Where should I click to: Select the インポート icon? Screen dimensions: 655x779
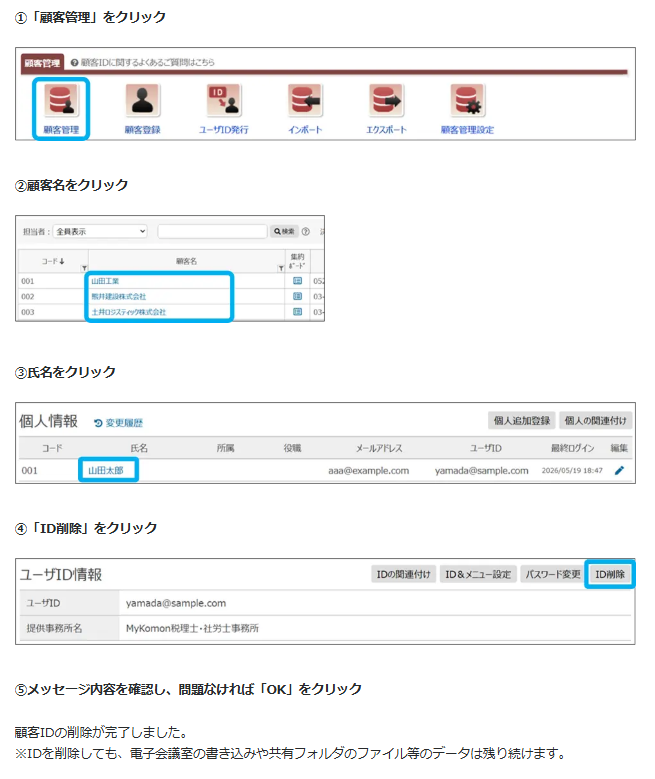point(305,100)
